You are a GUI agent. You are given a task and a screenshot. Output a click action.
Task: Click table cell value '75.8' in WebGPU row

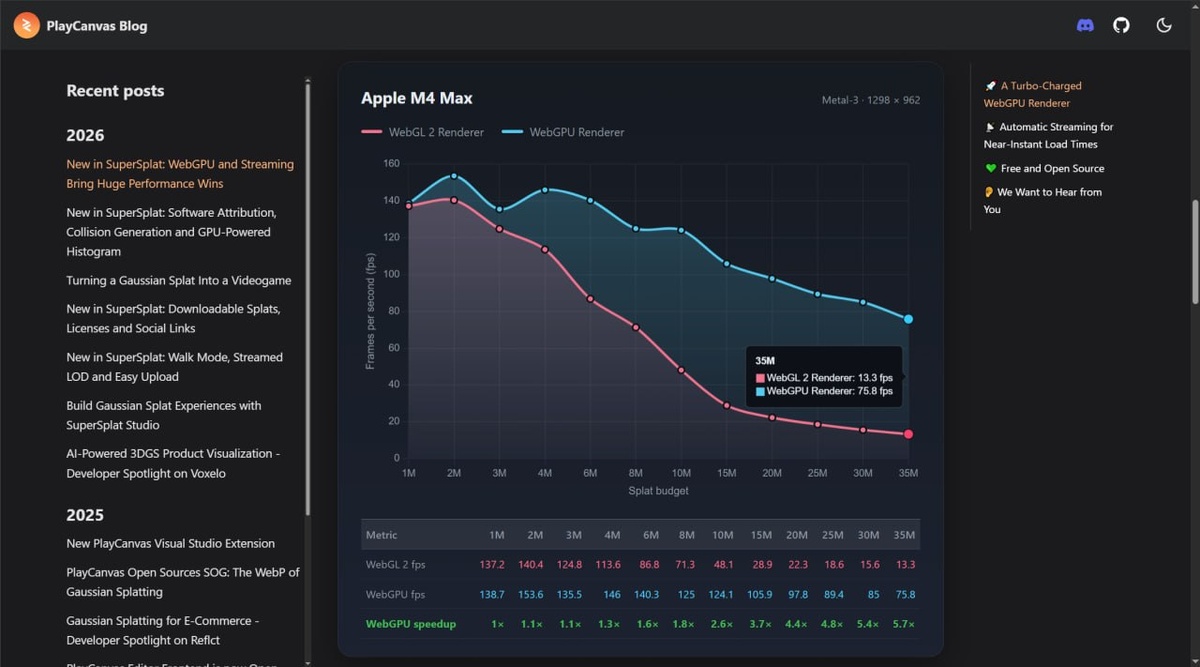905,594
